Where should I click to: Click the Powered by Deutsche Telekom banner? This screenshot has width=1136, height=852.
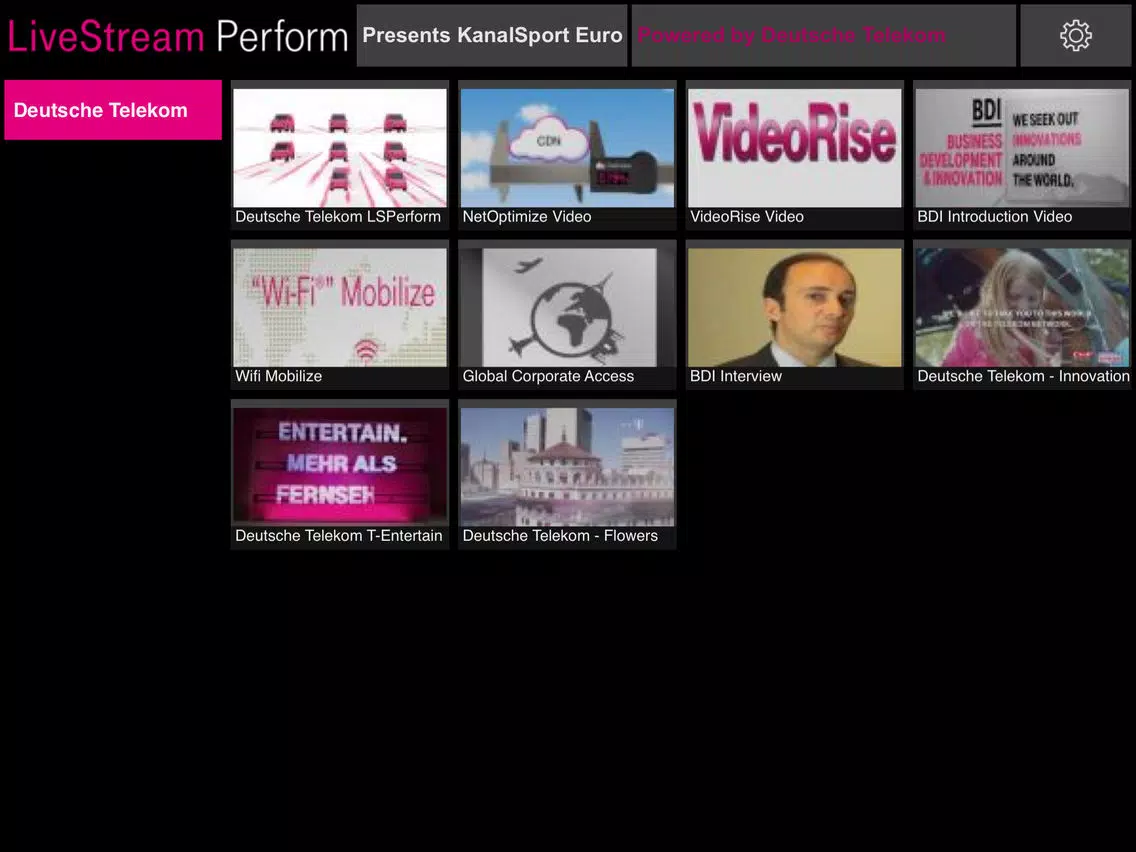click(x=824, y=36)
